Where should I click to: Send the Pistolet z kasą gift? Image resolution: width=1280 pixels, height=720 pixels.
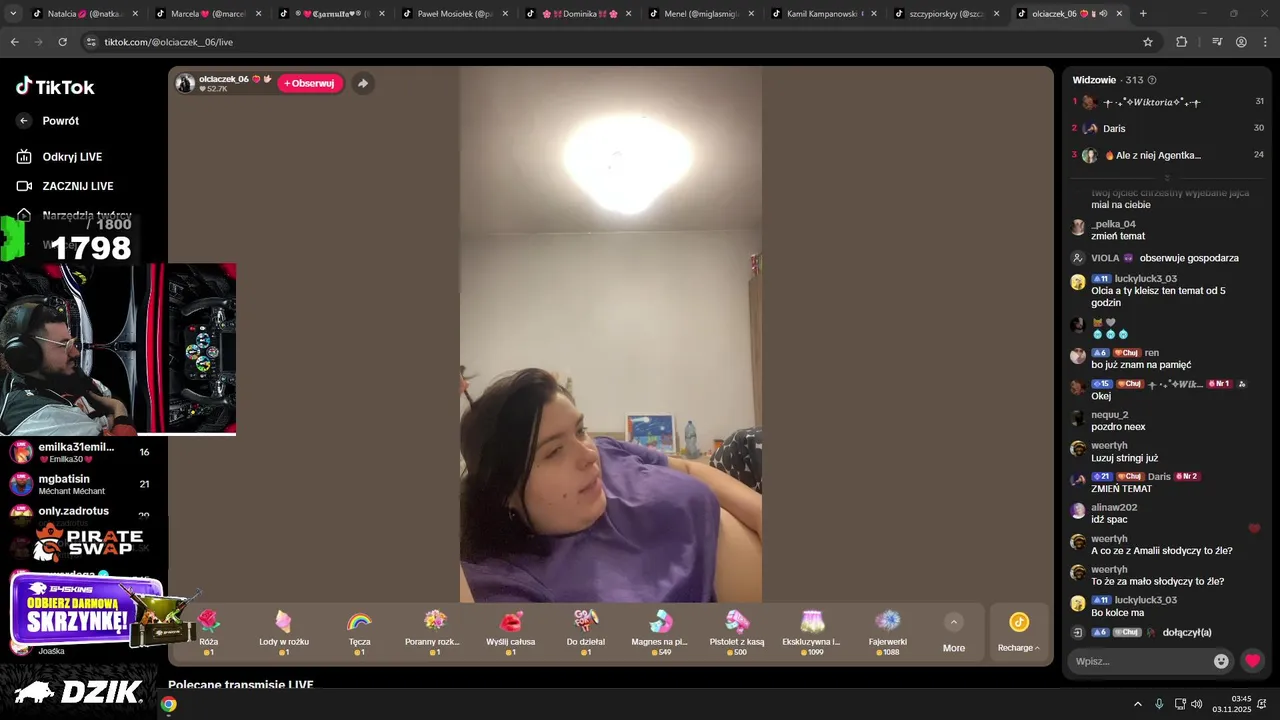click(737, 632)
